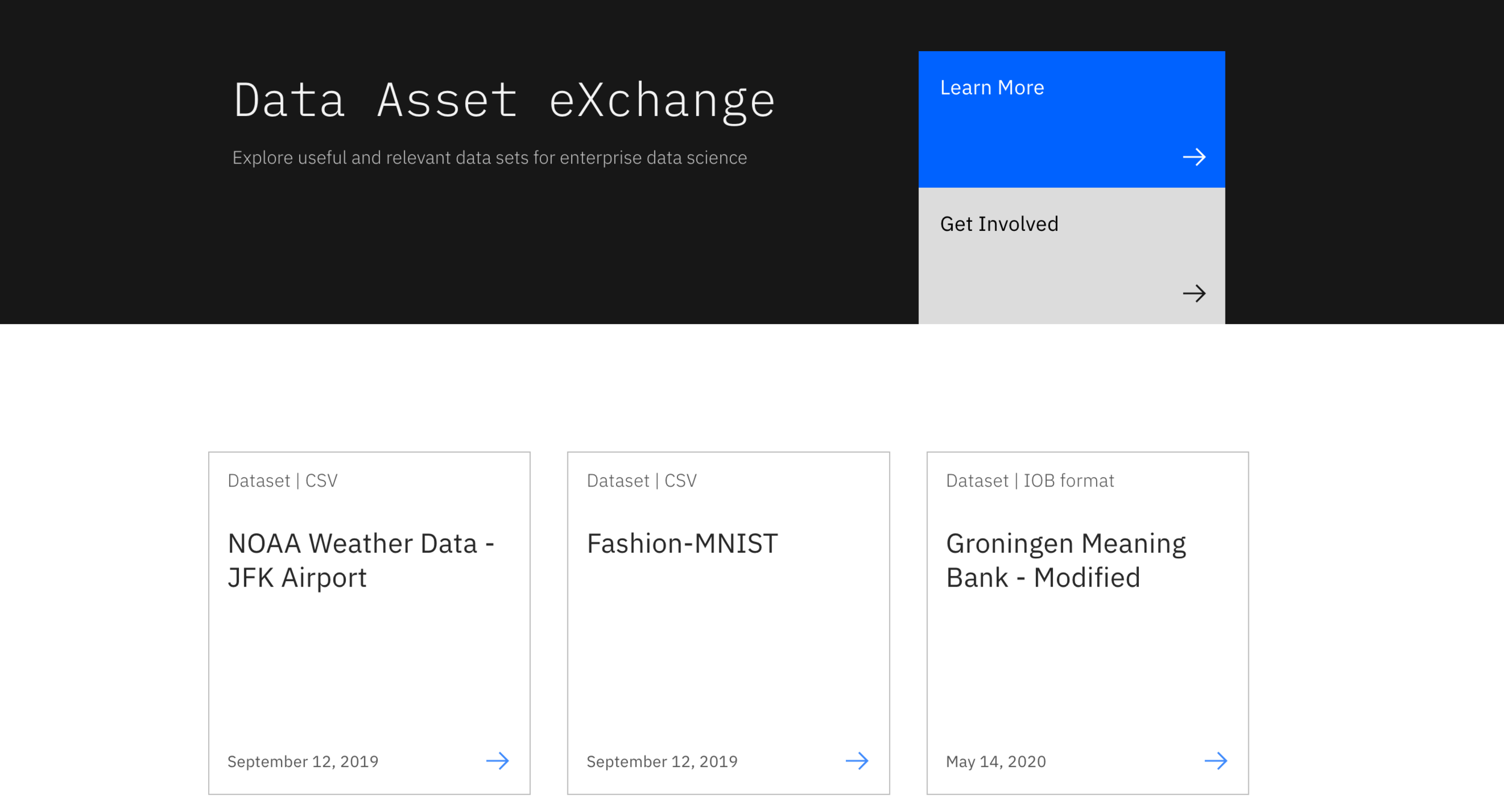Click the 'Dataset | IOB format' label

click(x=1029, y=481)
